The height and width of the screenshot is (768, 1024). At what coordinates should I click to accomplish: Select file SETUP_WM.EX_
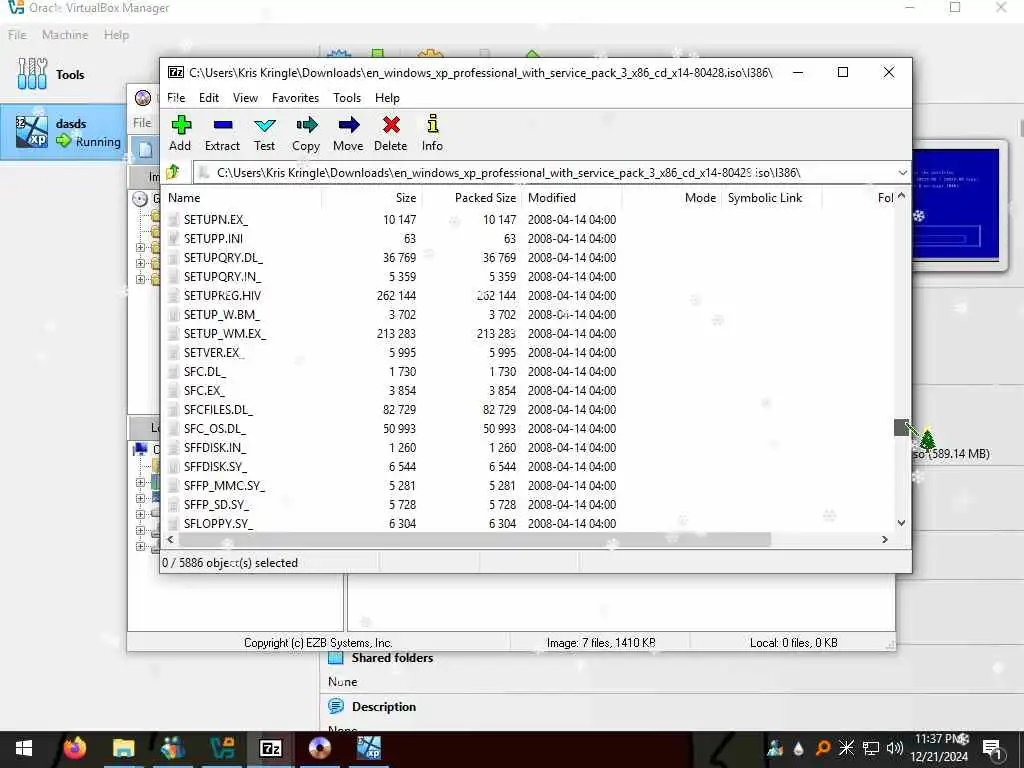click(225, 333)
